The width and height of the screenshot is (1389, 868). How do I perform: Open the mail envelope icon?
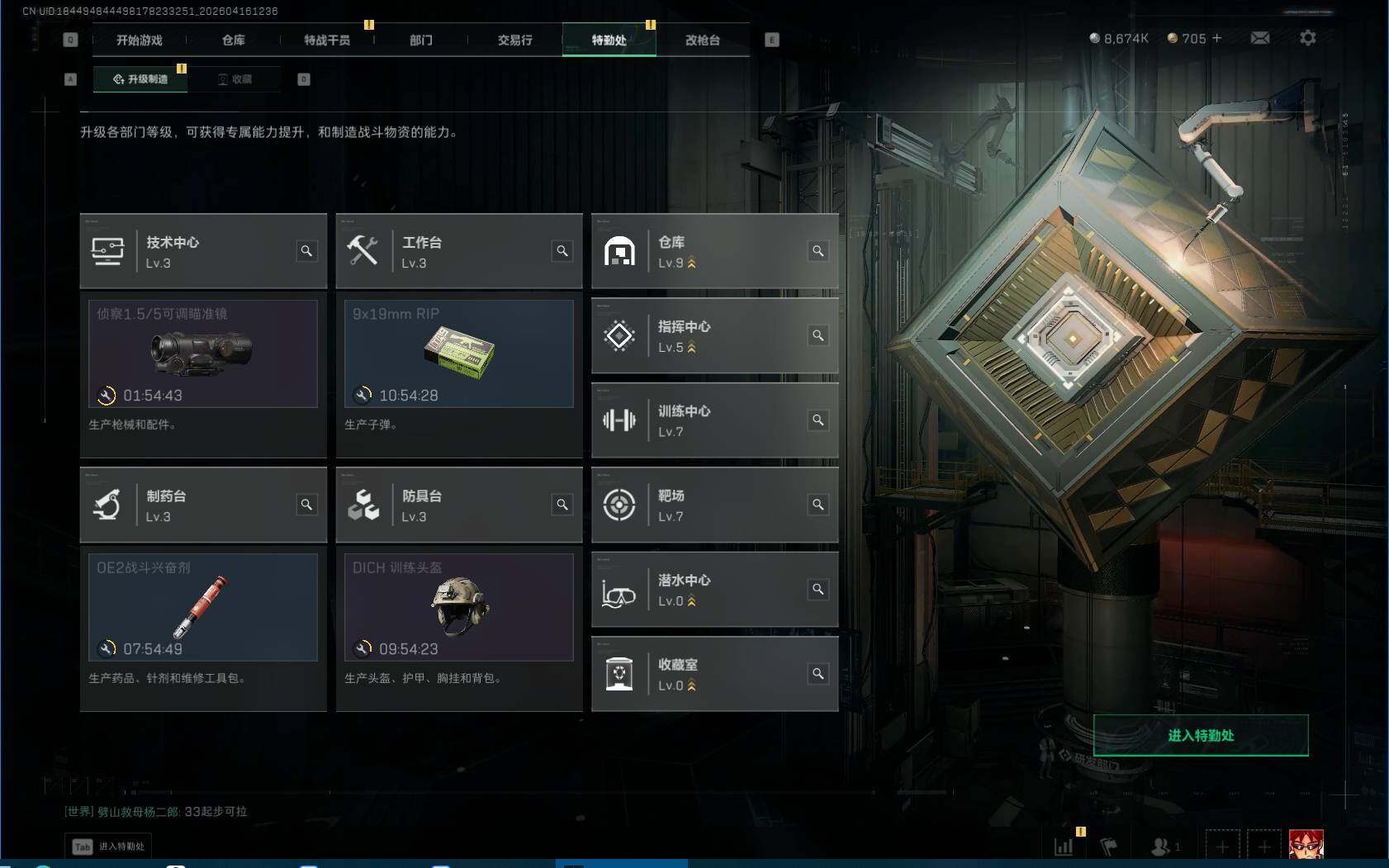pyautogui.click(x=1259, y=38)
